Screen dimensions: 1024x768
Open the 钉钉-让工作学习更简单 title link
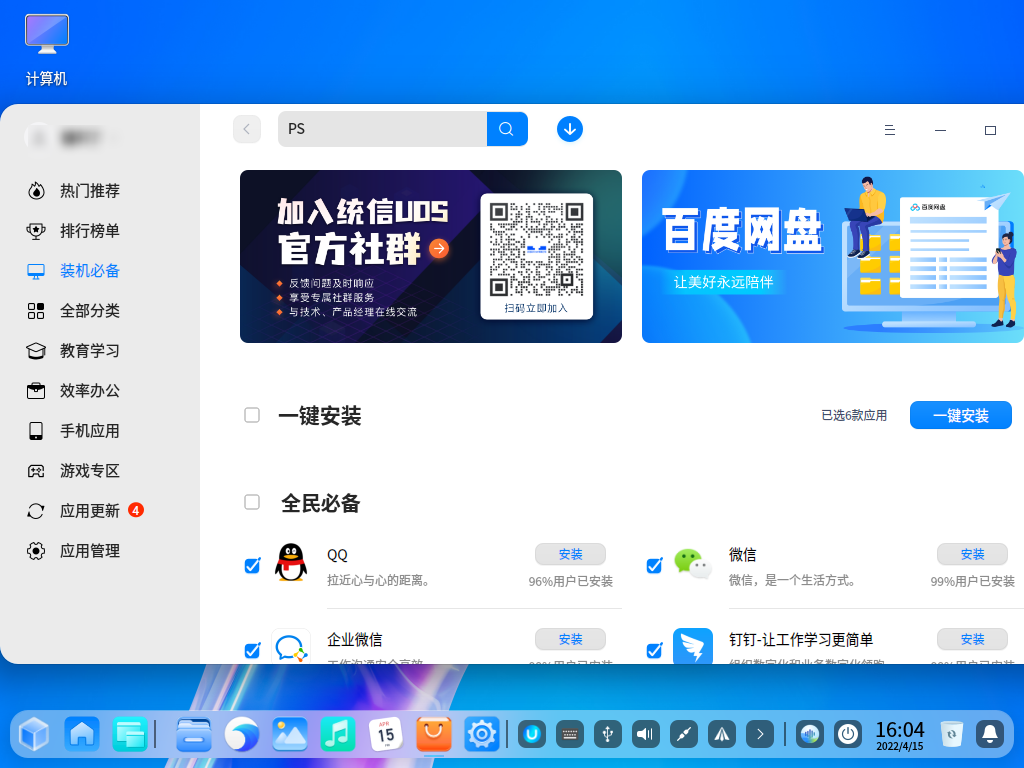coord(801,640)
